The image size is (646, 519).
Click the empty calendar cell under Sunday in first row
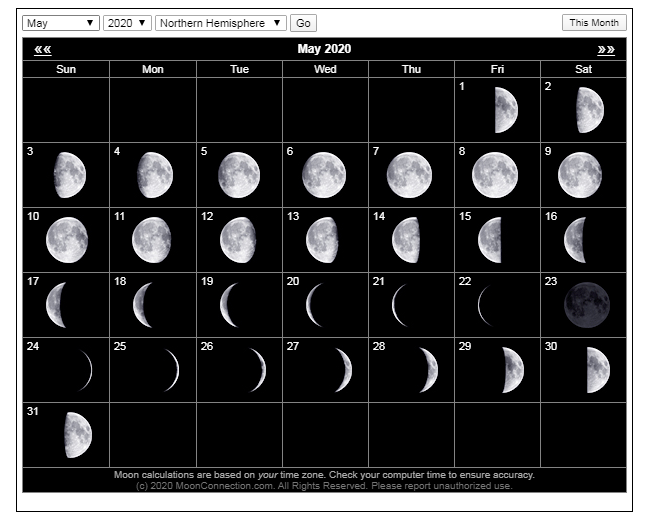tap(66, 110)
